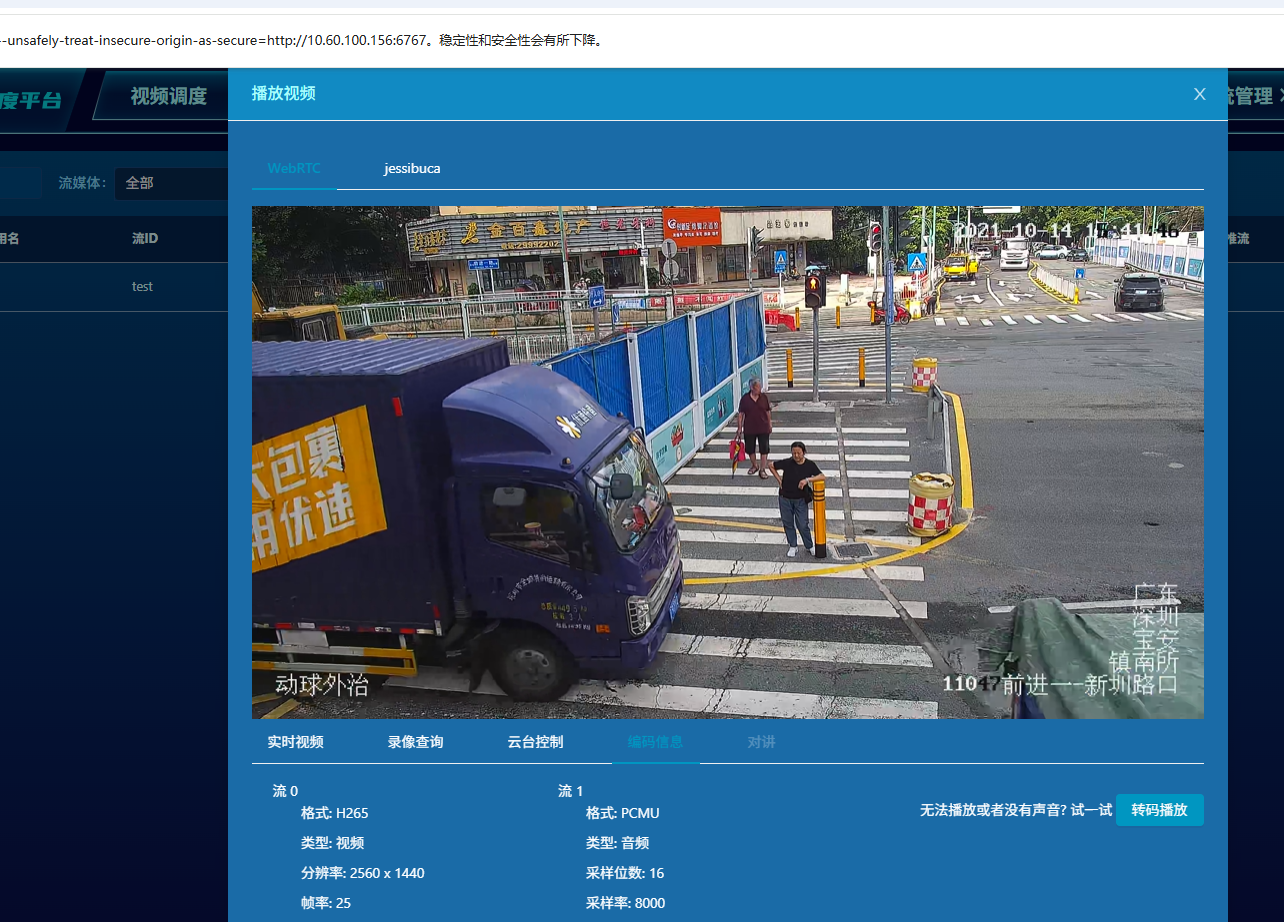The height and width of the screenshot is (922, 1284).
Task: Select the WebRTC player tab
Action: [293, 168]
